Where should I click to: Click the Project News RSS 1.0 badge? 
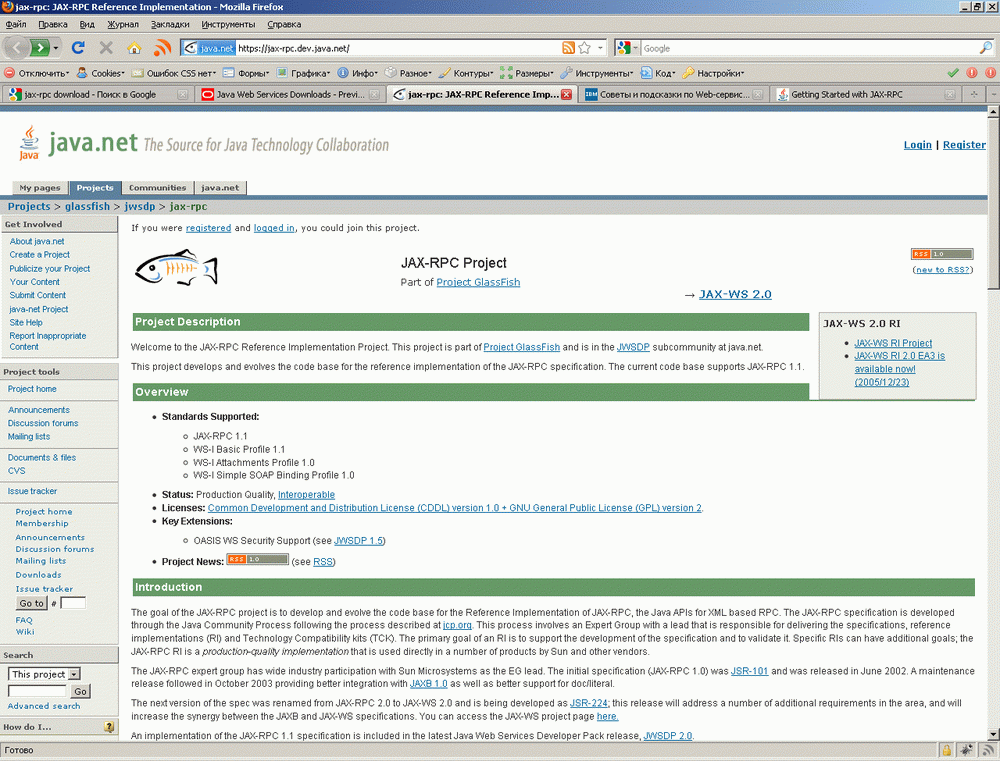point(258,559)
